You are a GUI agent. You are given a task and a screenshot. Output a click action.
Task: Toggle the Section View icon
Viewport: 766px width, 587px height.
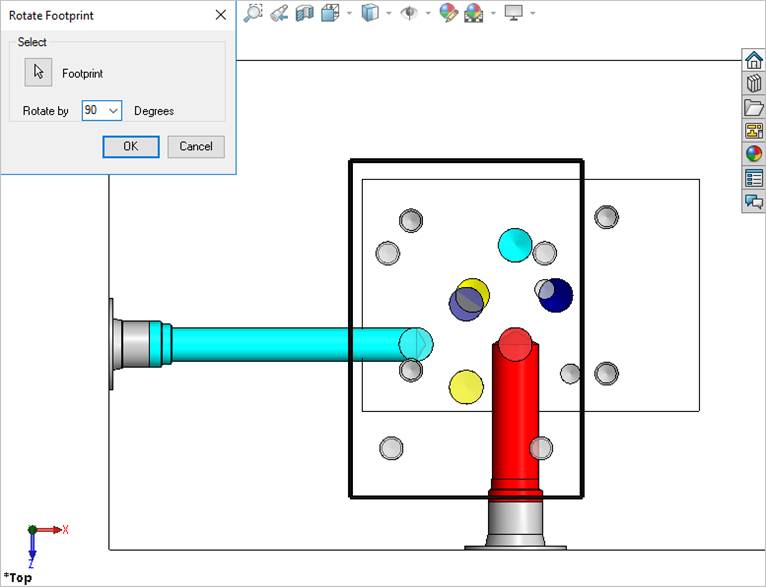pos(304,13)
